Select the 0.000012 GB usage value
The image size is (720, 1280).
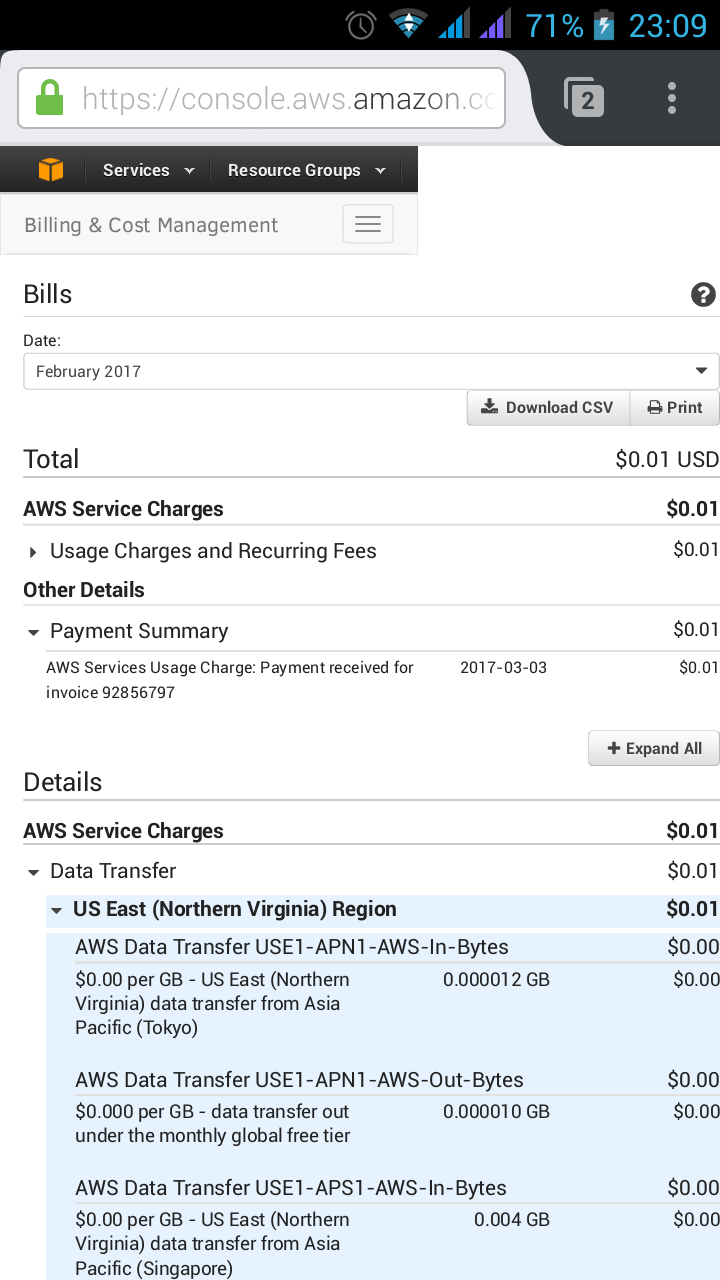496,980
